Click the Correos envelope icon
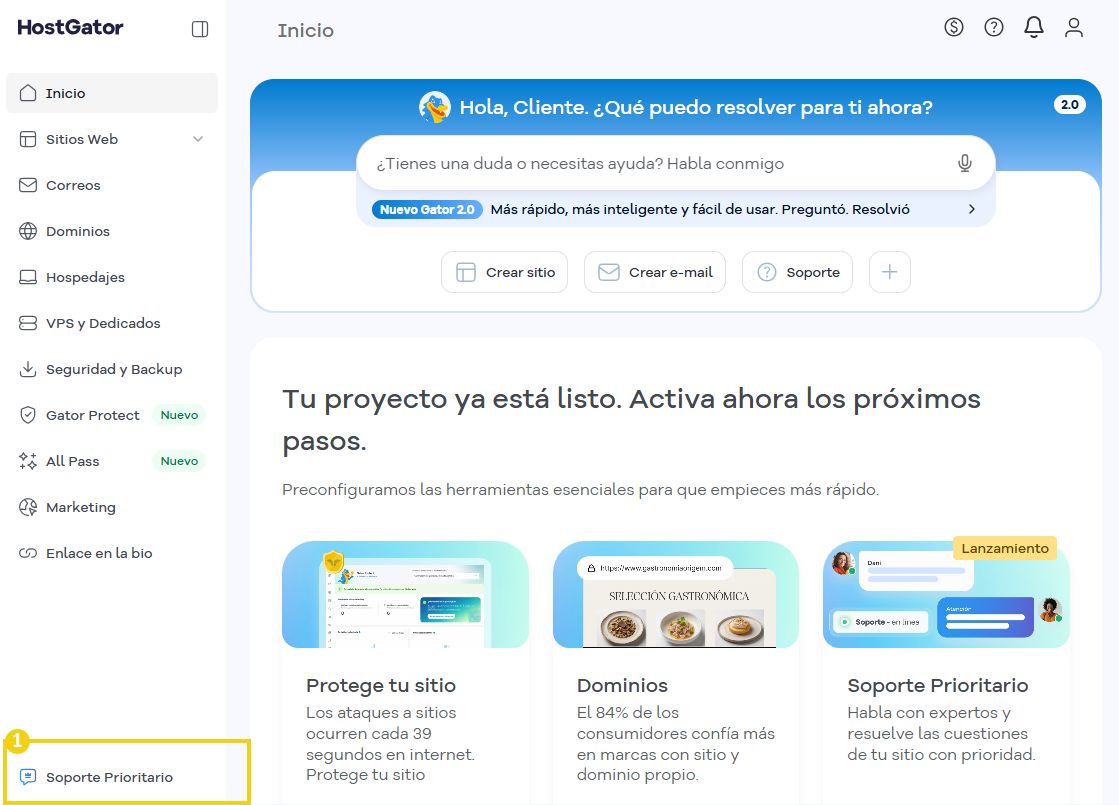 click(28, 185)
